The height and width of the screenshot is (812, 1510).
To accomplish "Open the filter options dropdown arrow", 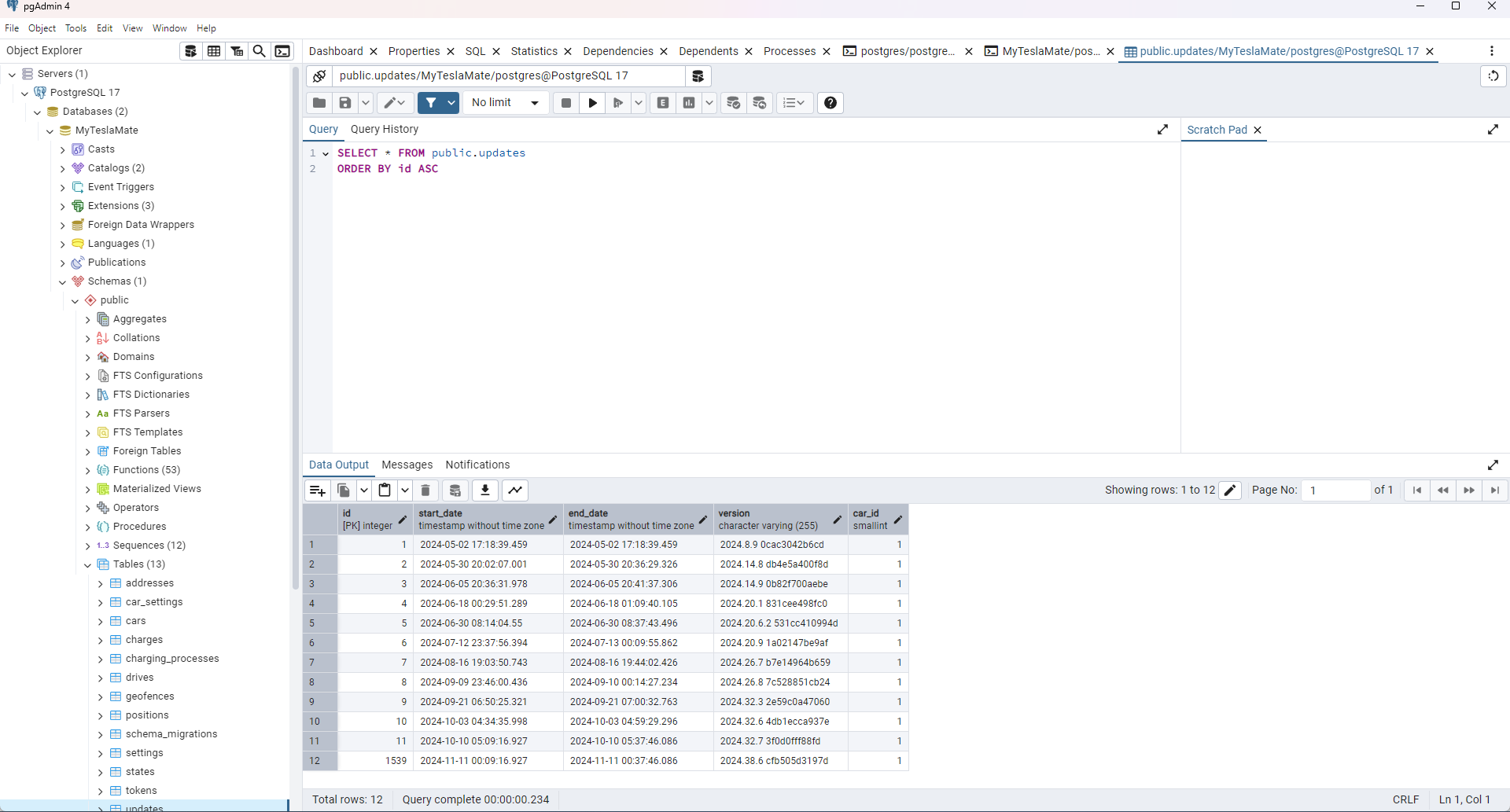I will (x=451, y=103).
